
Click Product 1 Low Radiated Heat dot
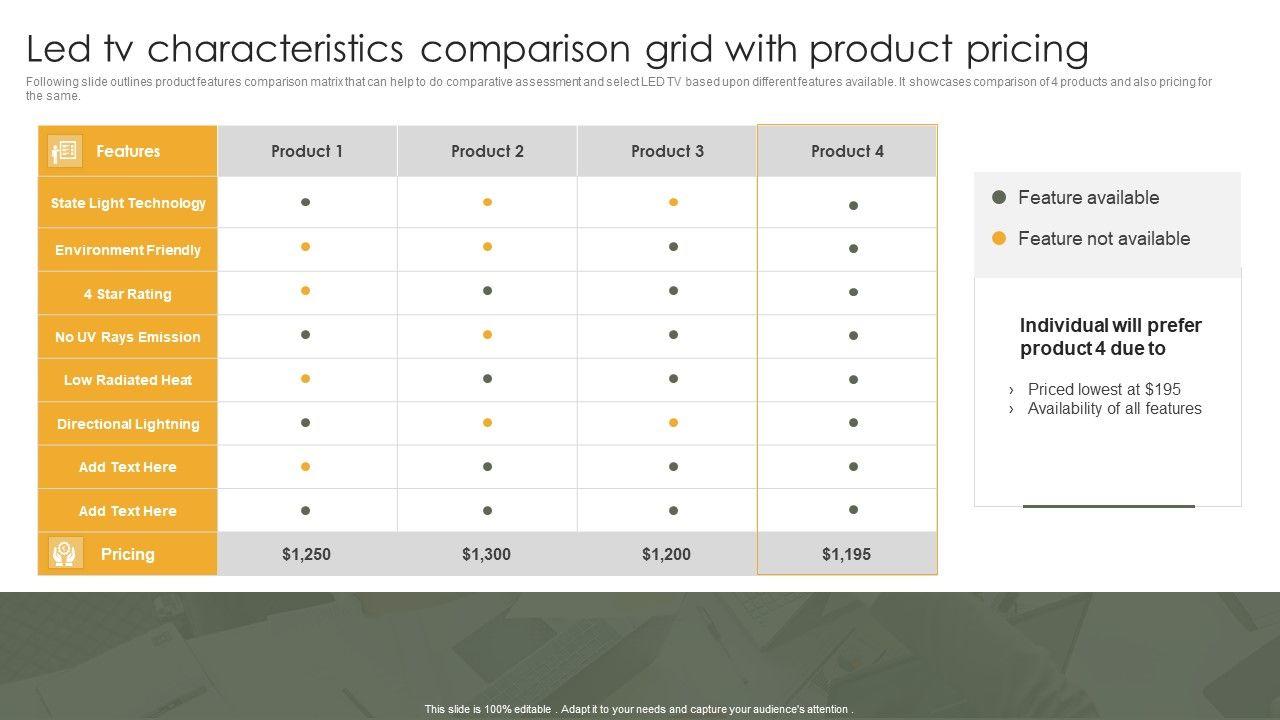click(x=305, y=379)
